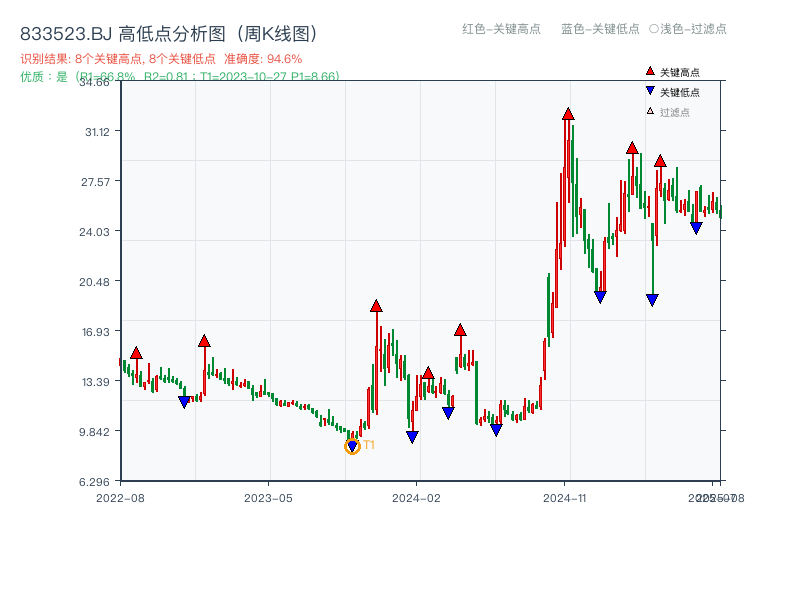
Task: Click the red key-high marker near 17 in 2024
Action: tap(461, 330)
